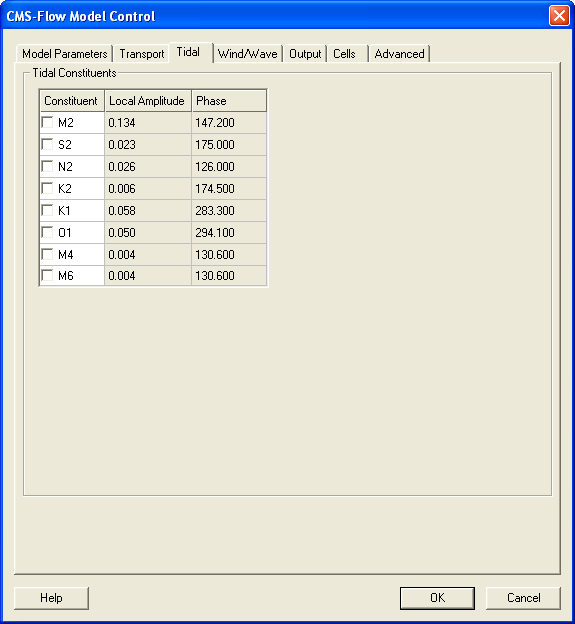This screenshot has height=624, width=575.
Task: Go to the Output tab
Action: (x=305, y=54)
